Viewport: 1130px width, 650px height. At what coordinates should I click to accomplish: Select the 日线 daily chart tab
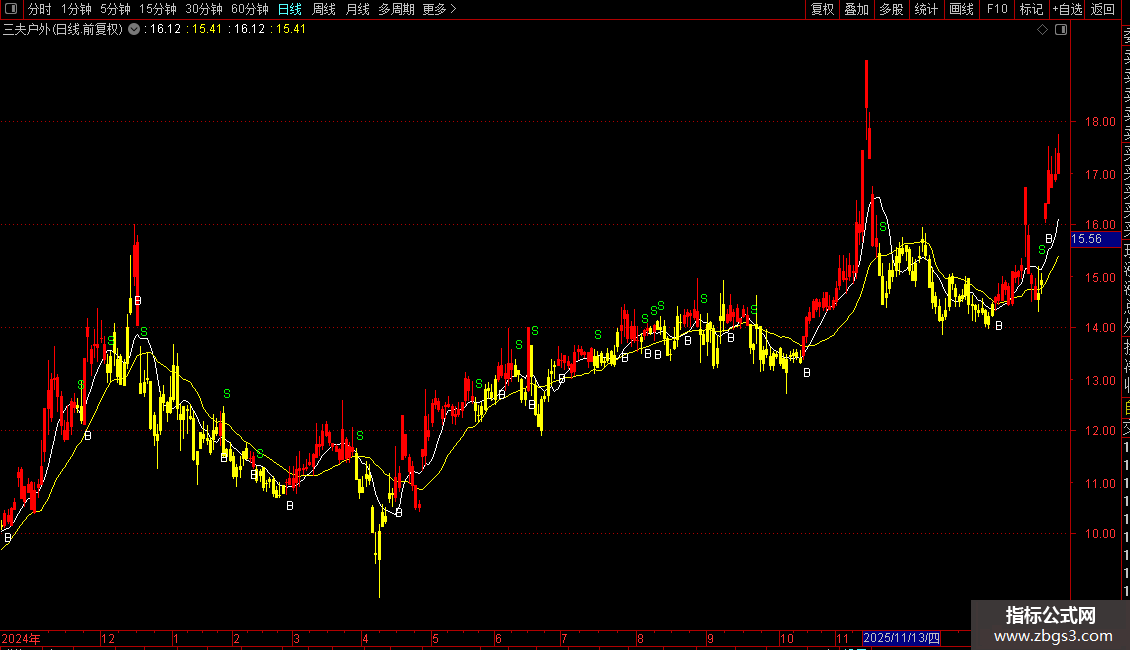click(290, 9)
